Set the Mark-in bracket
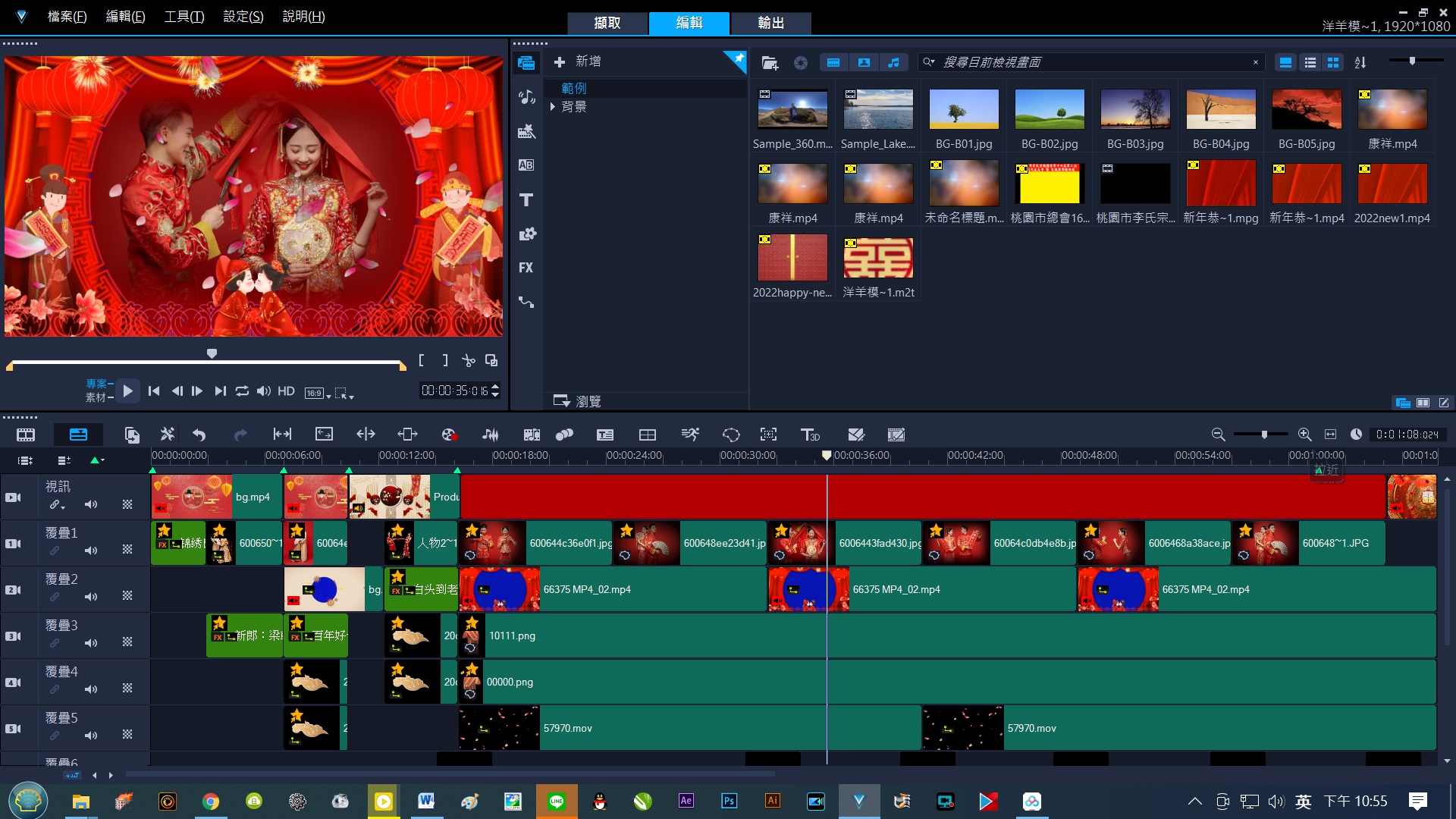The height and width of the screenshot is (819, 1456). point(422,360)
